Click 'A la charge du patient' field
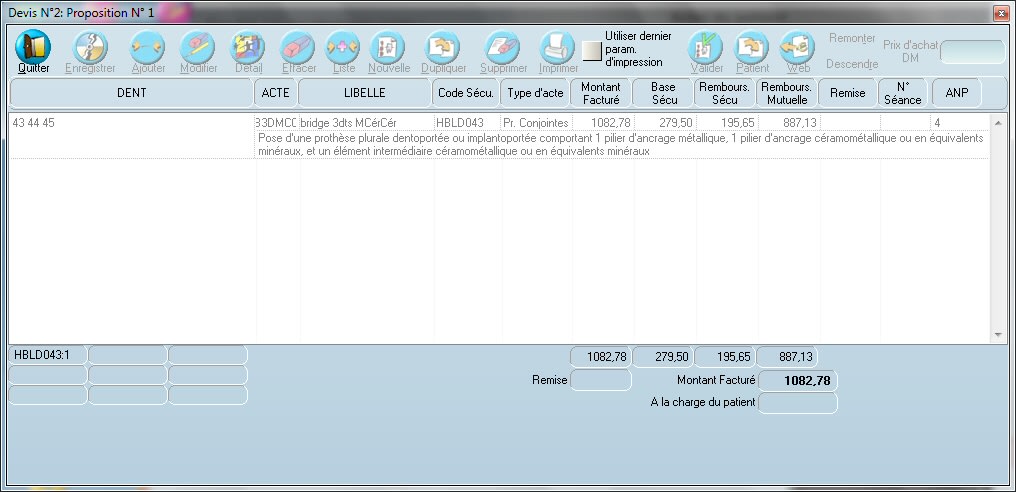 pyautogui.click(x=797, y=403)
